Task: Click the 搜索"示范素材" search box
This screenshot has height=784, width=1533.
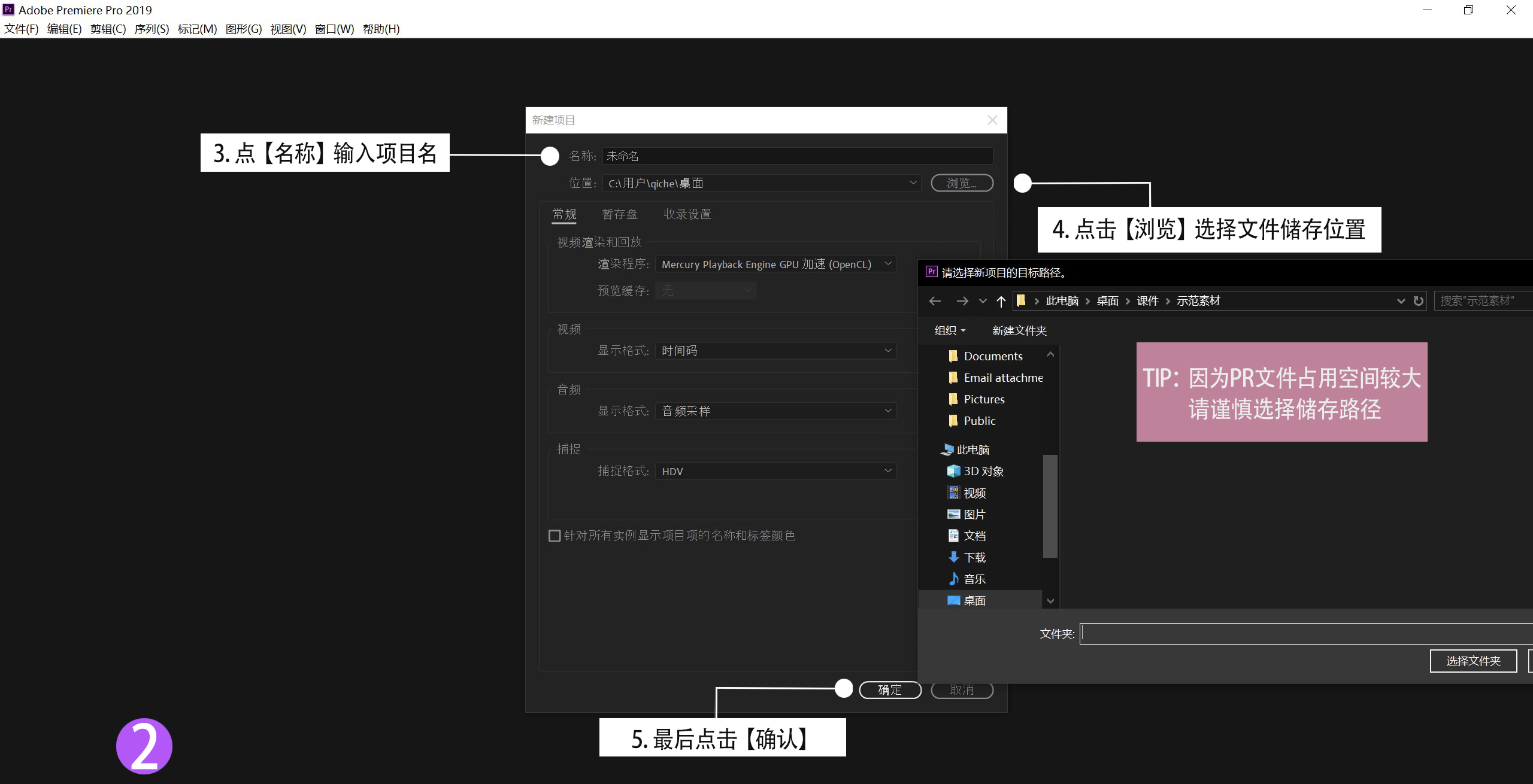Action: [1483, 301]
